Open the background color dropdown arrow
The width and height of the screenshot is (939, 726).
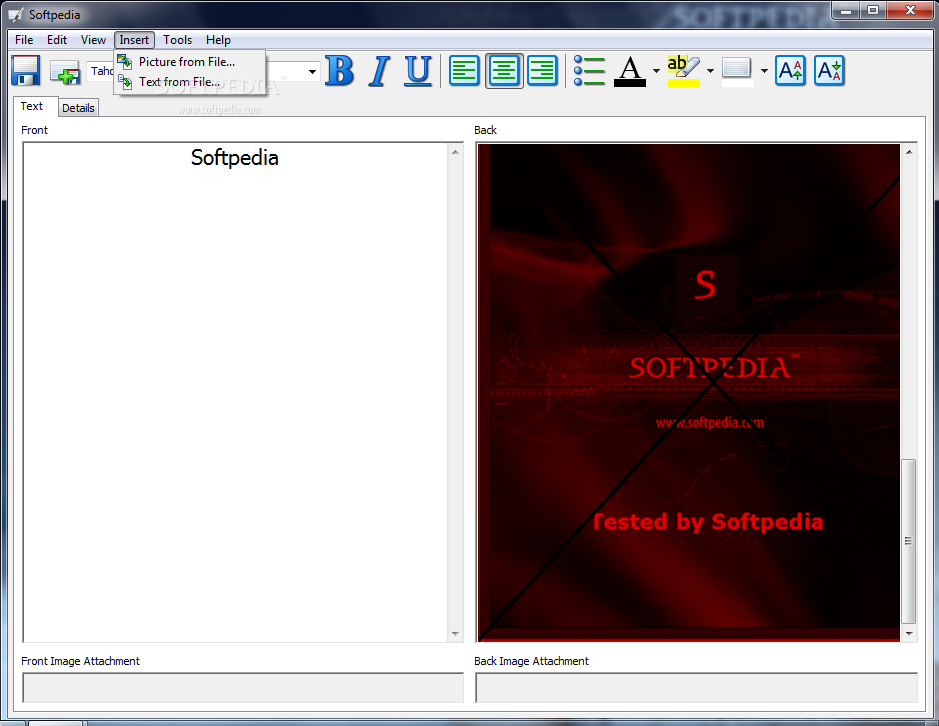pos(764,71)
